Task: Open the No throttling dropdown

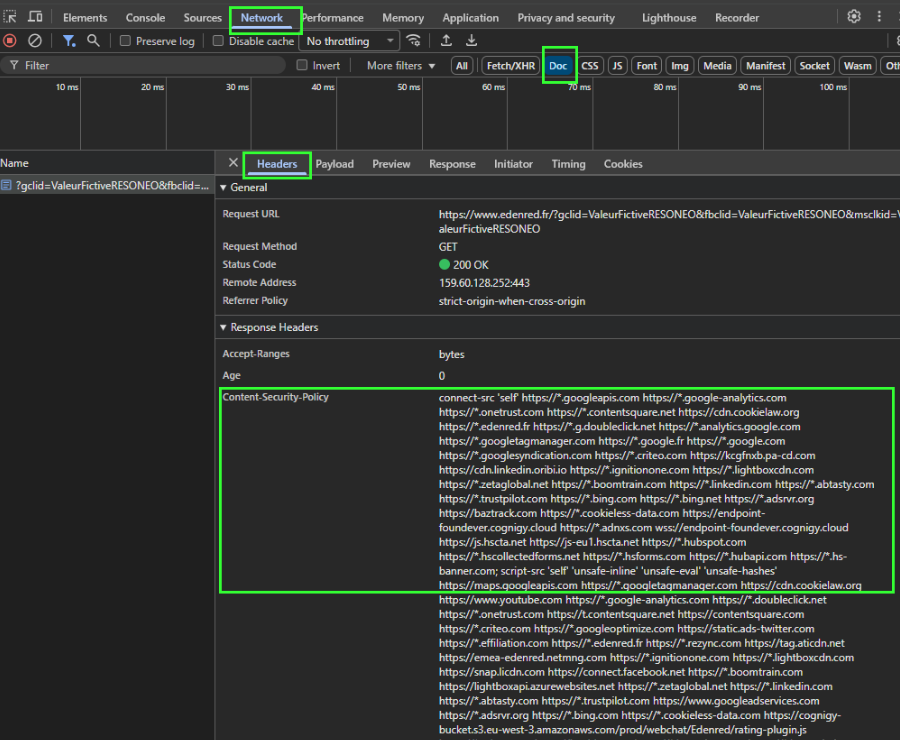Action: (349, 41)
